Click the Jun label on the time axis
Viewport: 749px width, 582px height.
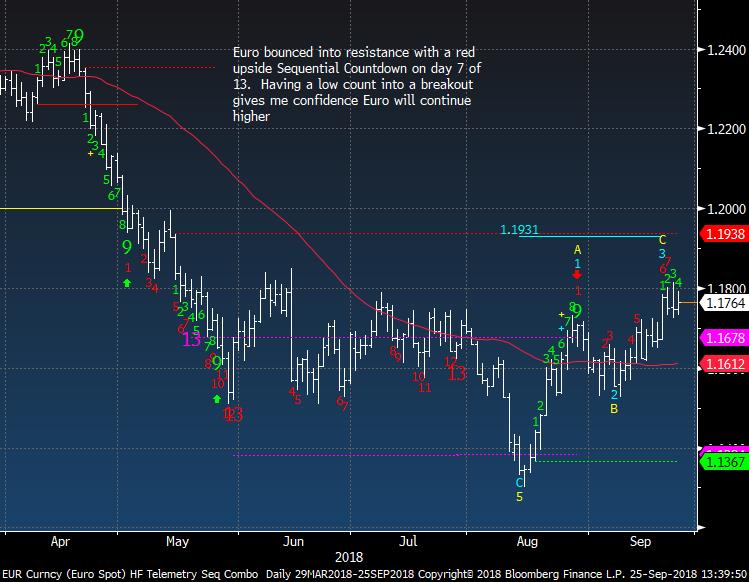(292, 542)
